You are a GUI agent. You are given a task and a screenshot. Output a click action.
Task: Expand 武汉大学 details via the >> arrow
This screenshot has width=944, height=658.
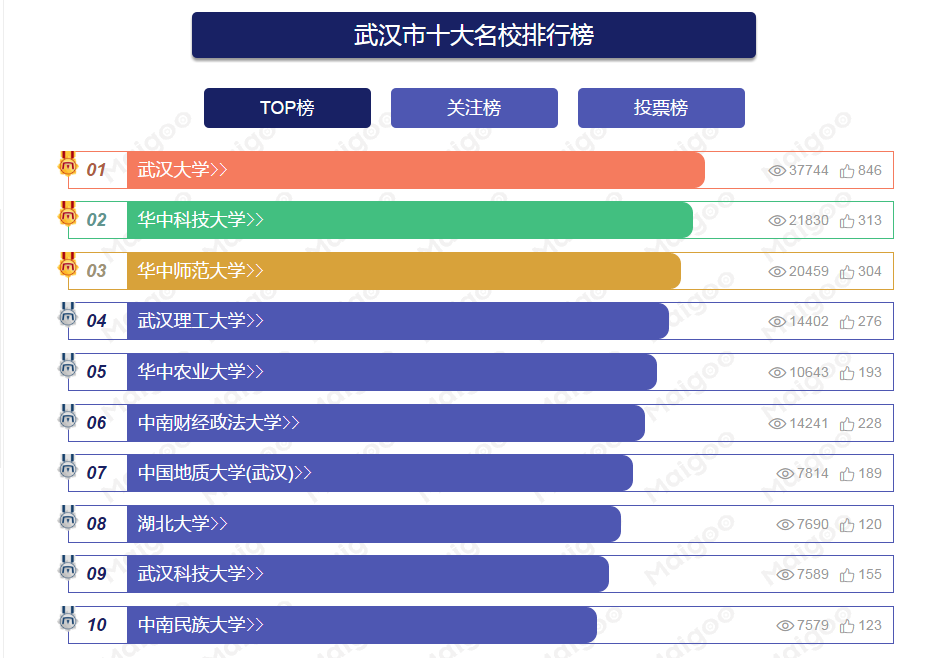point(217,170)
